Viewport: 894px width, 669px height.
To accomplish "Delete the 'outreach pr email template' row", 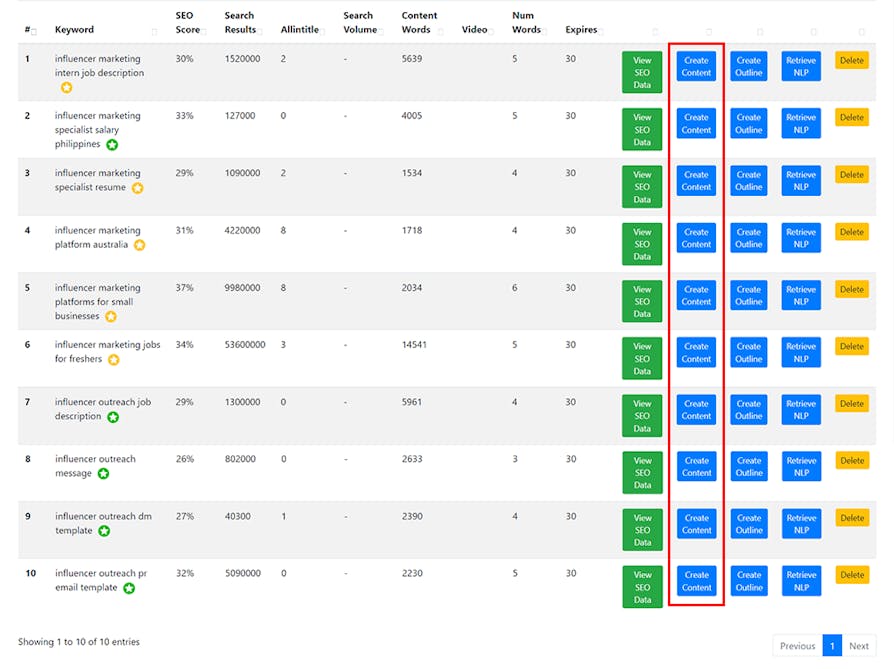I will pos(852,575).
